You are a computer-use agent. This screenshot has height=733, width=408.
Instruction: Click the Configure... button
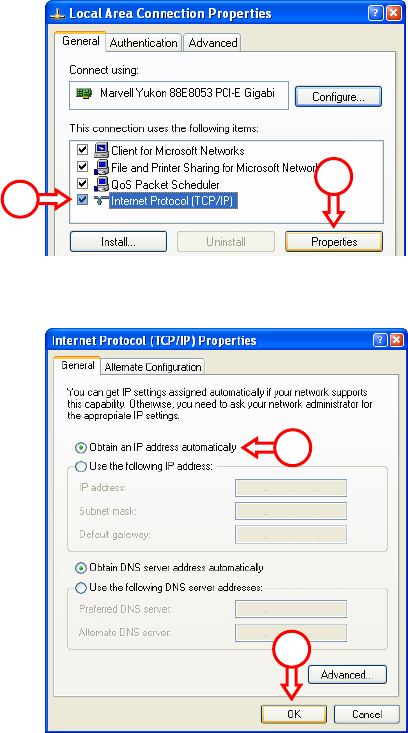338,97
